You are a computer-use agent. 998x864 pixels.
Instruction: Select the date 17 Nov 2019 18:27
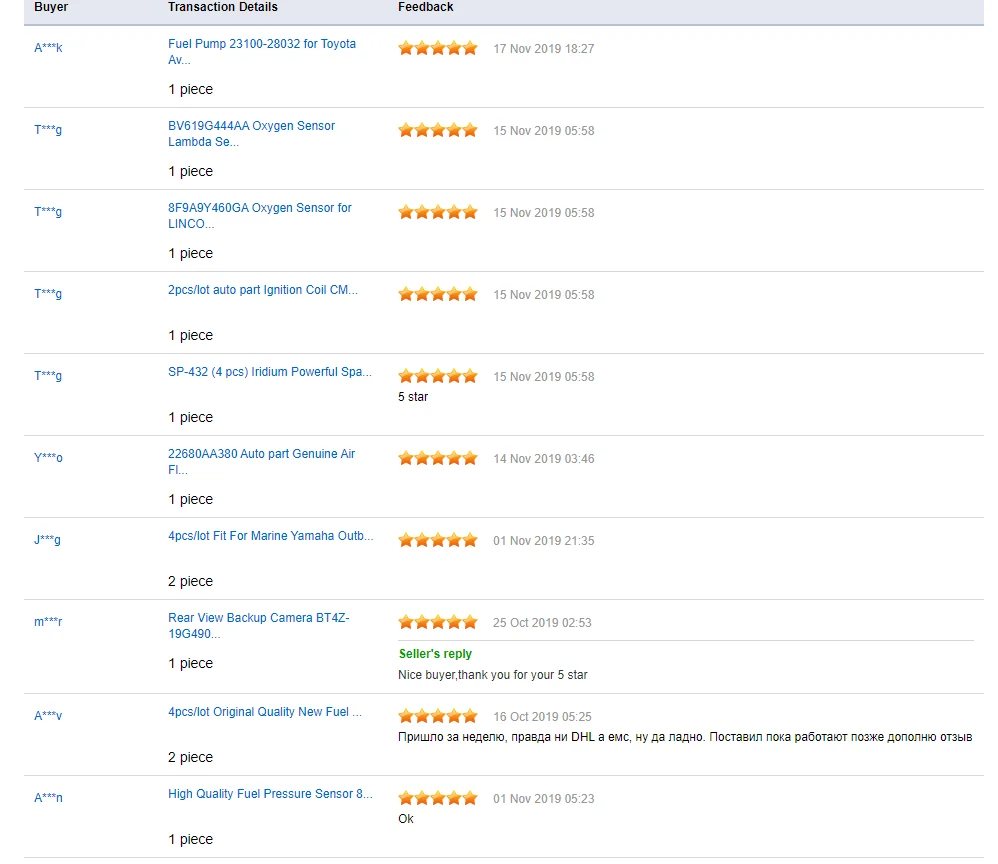point(544,49)
